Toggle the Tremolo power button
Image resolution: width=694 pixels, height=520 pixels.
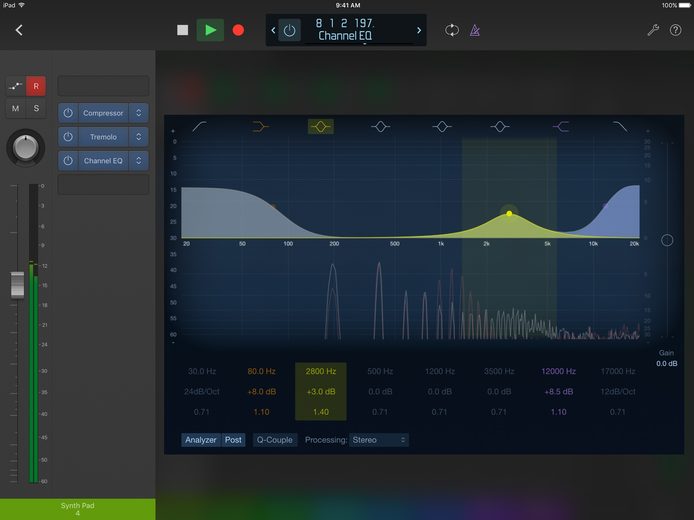(x=68, y=137)
